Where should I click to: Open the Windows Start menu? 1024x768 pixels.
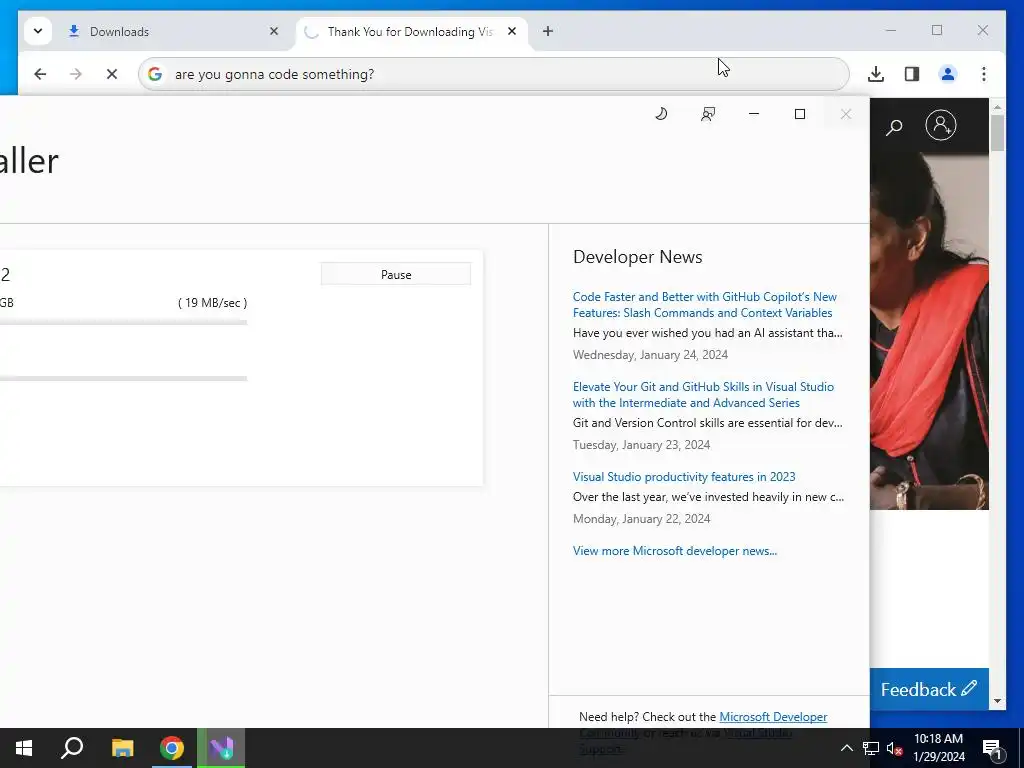[24, 748]
